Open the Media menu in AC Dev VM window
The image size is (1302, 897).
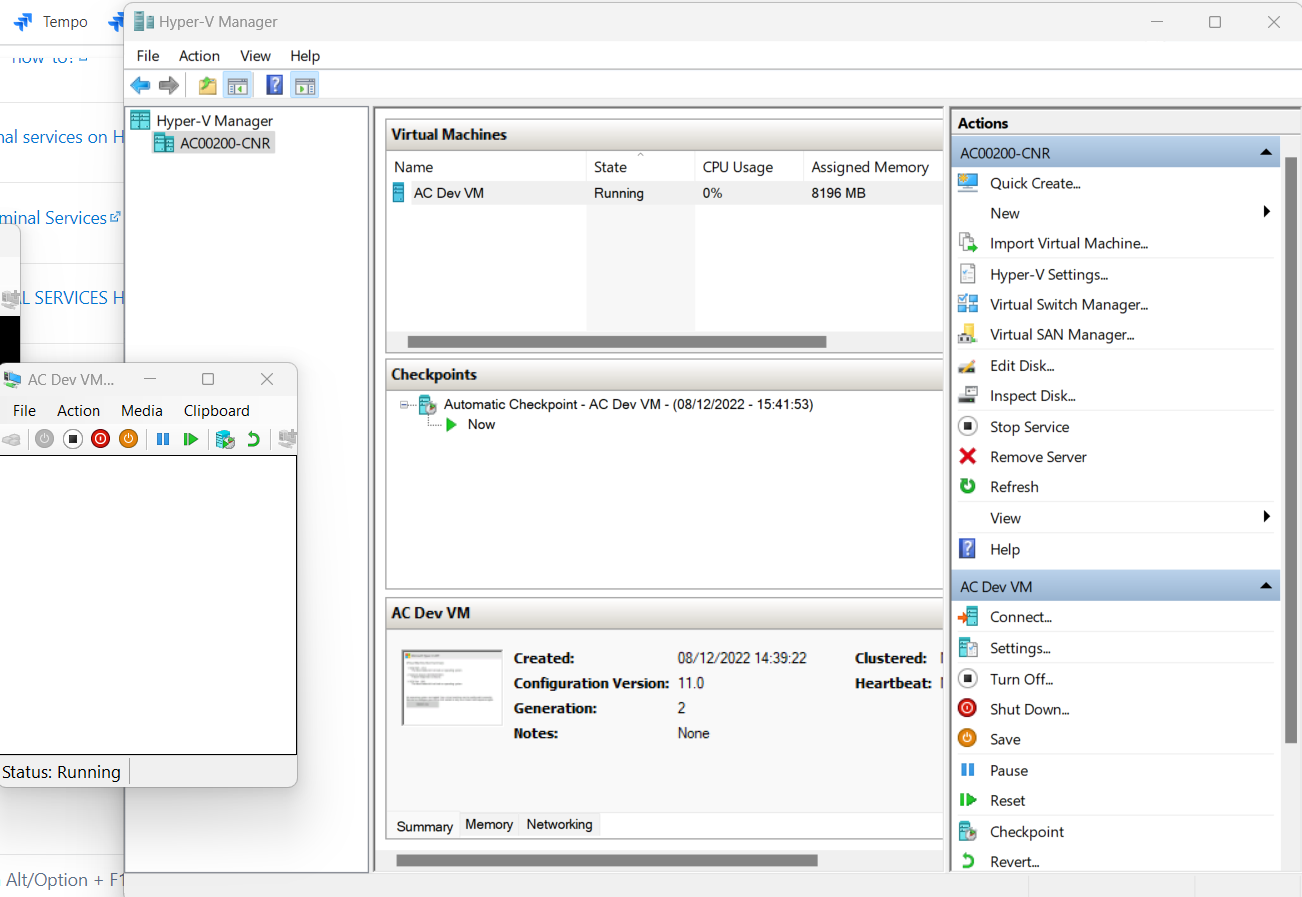tap(142, 411)
